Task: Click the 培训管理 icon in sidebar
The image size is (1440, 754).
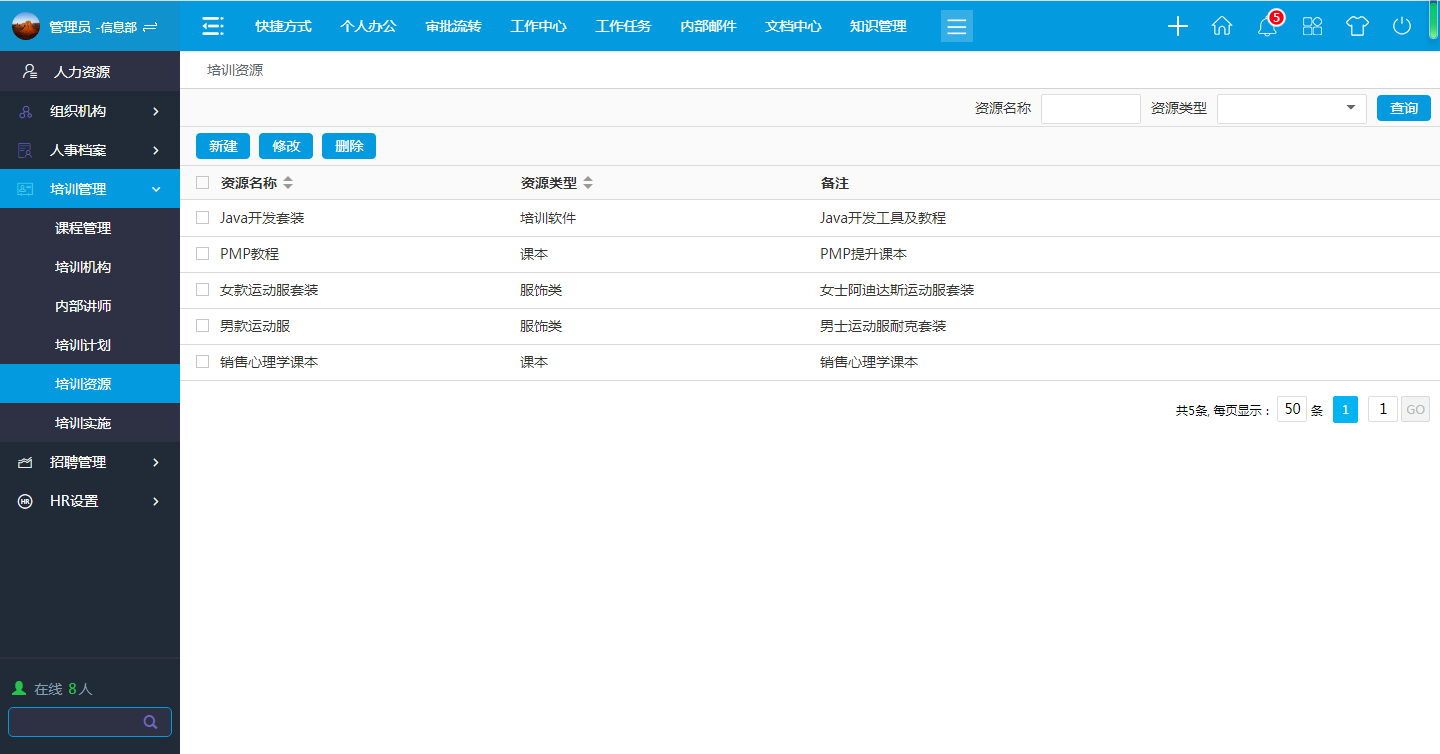Action: (x=26, y=189)
